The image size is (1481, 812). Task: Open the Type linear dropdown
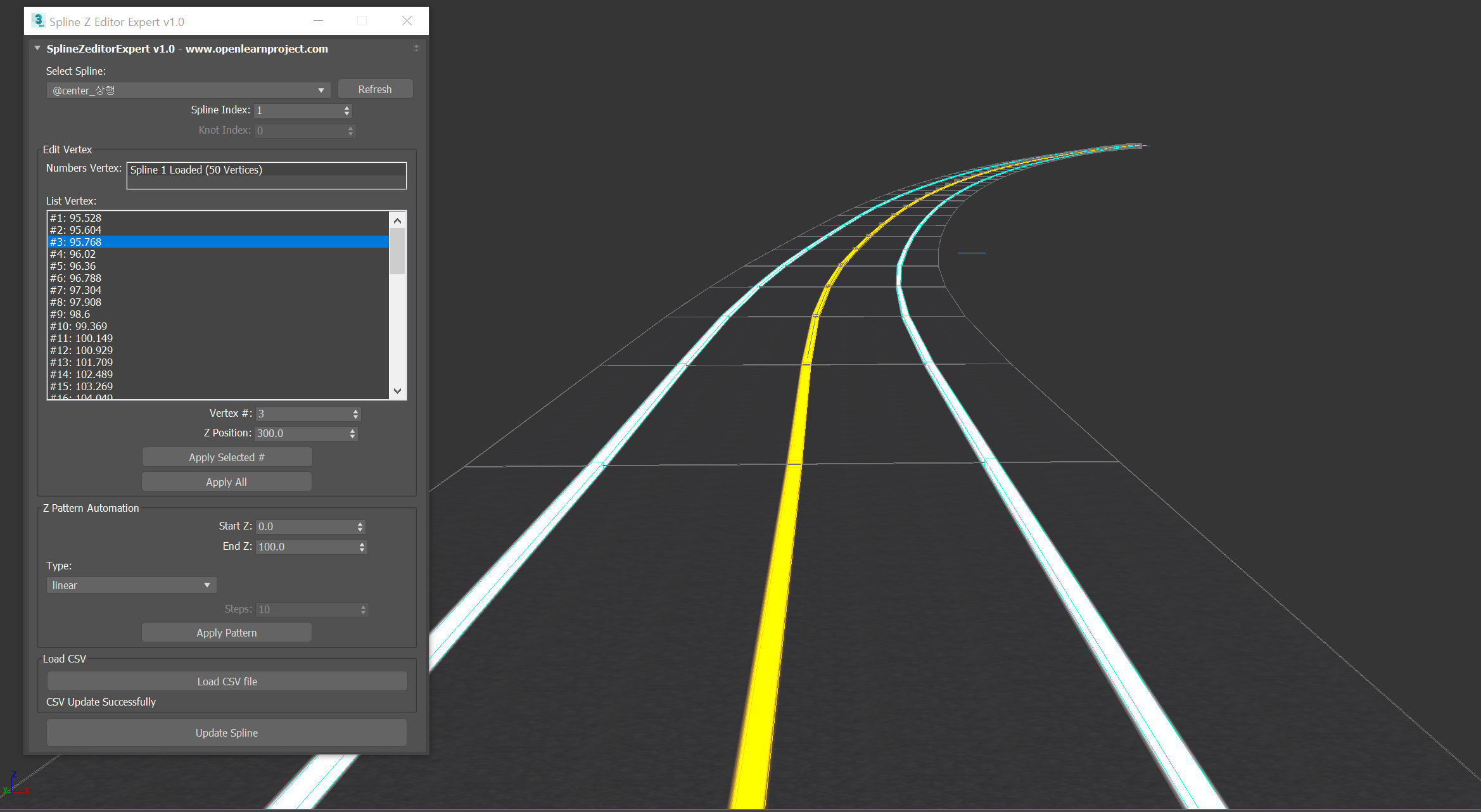(131, 585)
